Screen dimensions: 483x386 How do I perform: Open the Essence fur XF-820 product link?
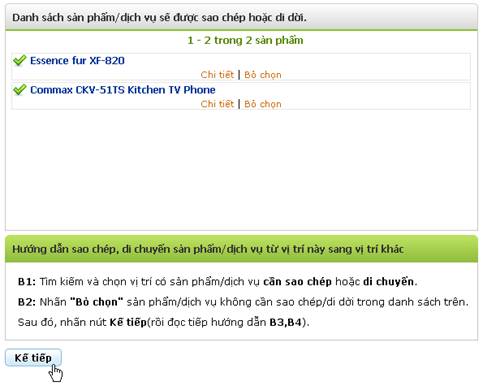tap(77, 61)
